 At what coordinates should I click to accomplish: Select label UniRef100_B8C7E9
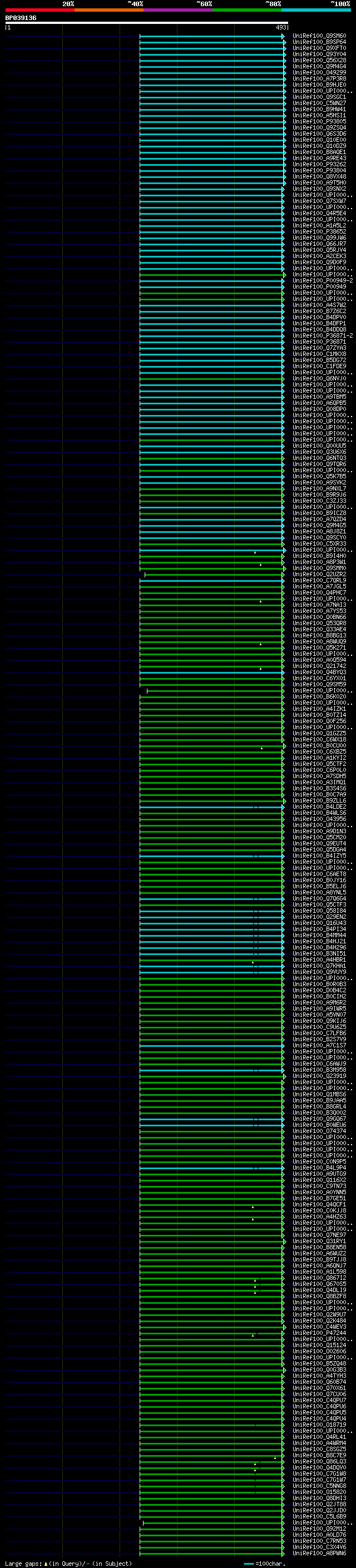[x=319, y=1455]
